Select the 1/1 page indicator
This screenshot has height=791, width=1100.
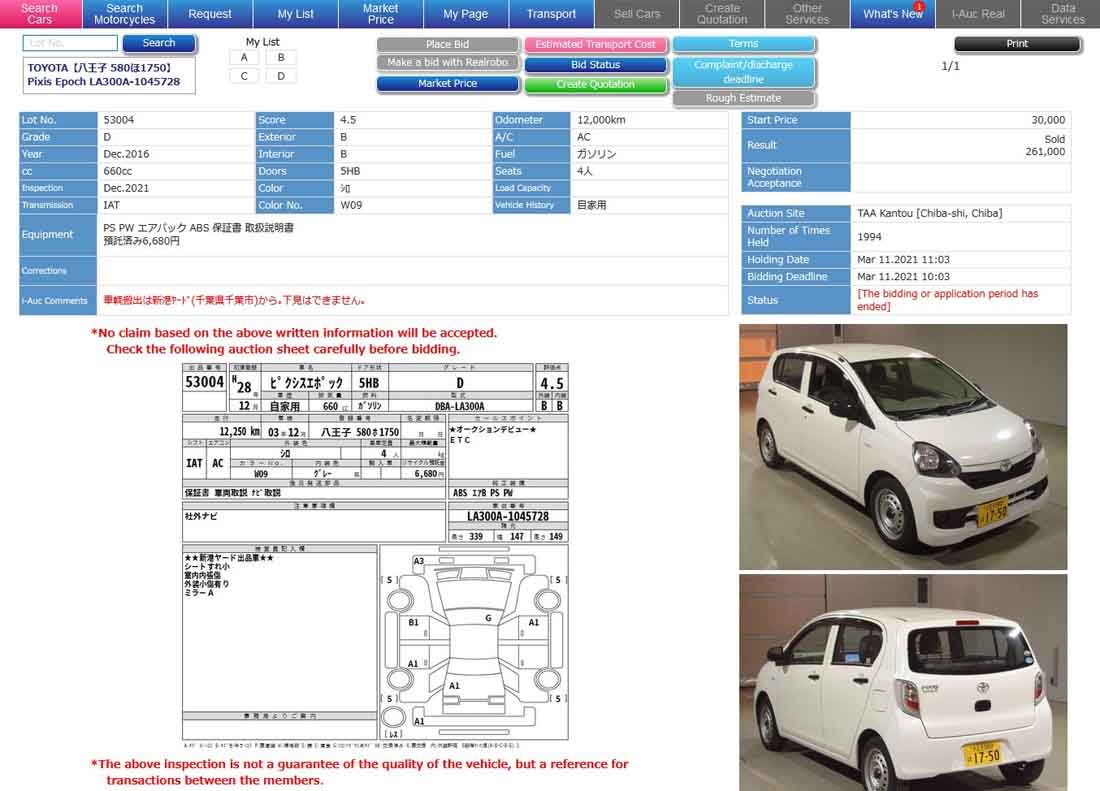coord(951,66)
